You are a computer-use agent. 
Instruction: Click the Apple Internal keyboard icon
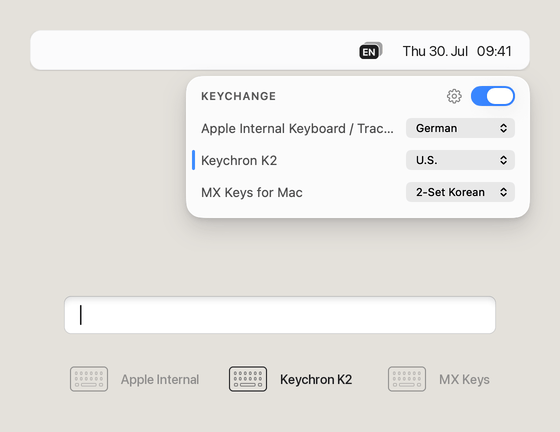click(89, 379)
